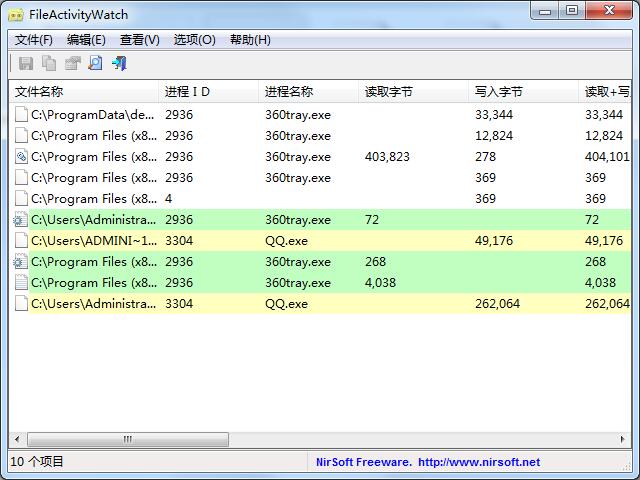This screenshot has width=640, height=480.
Task: Open the 文件(F) menu
Action: 34,40
